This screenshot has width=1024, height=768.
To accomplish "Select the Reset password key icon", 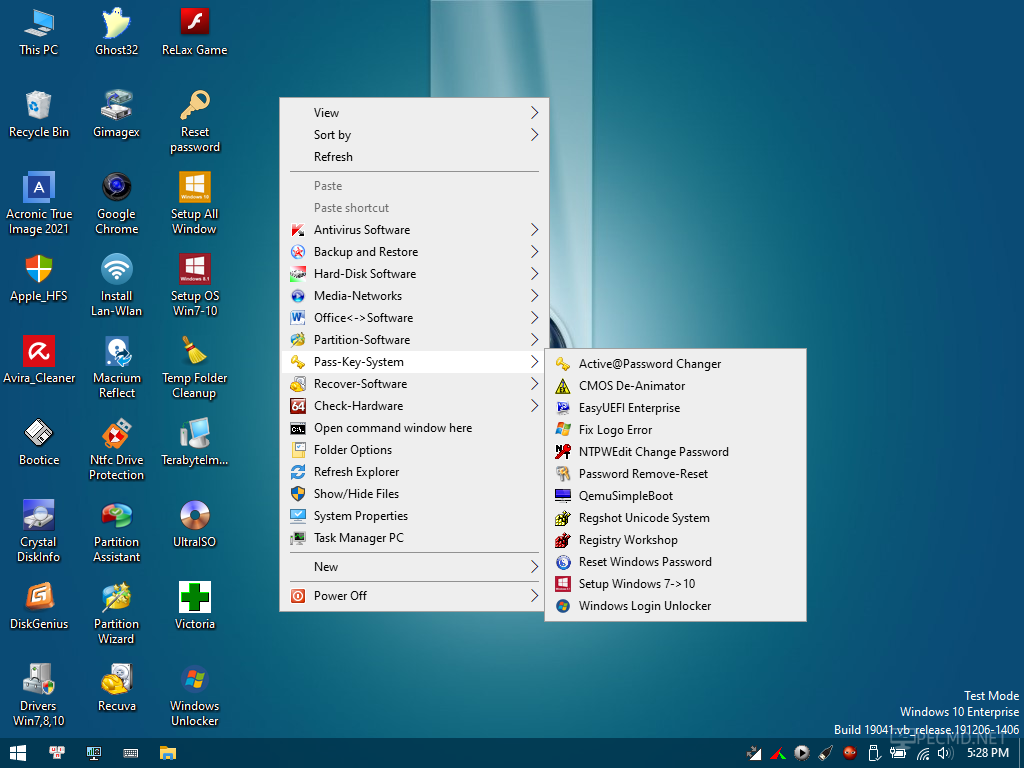I will pos(195,121).
